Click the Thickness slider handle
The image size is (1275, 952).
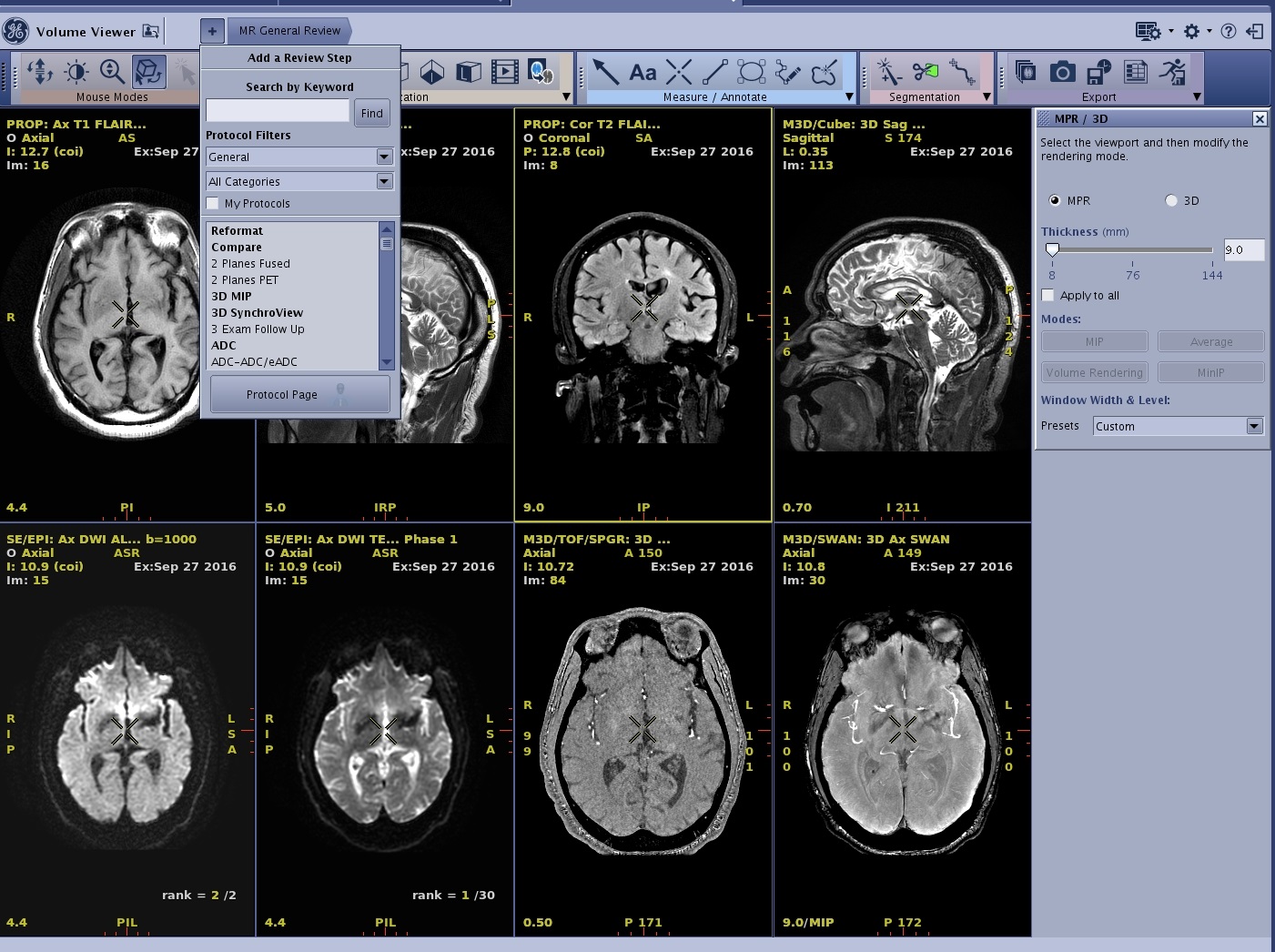pyautogui.click(x=1052, y=249)
